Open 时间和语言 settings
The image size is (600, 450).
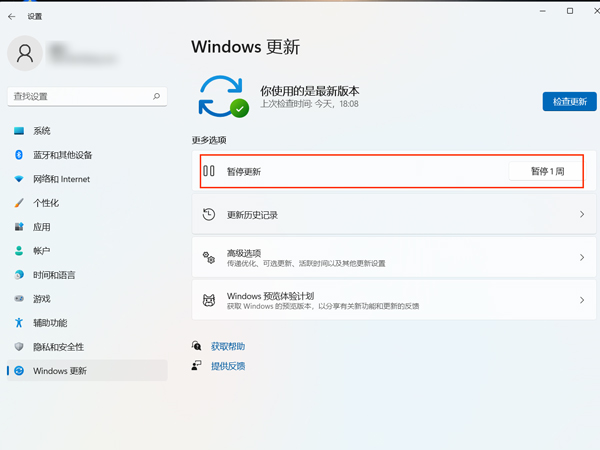[87, 275]
